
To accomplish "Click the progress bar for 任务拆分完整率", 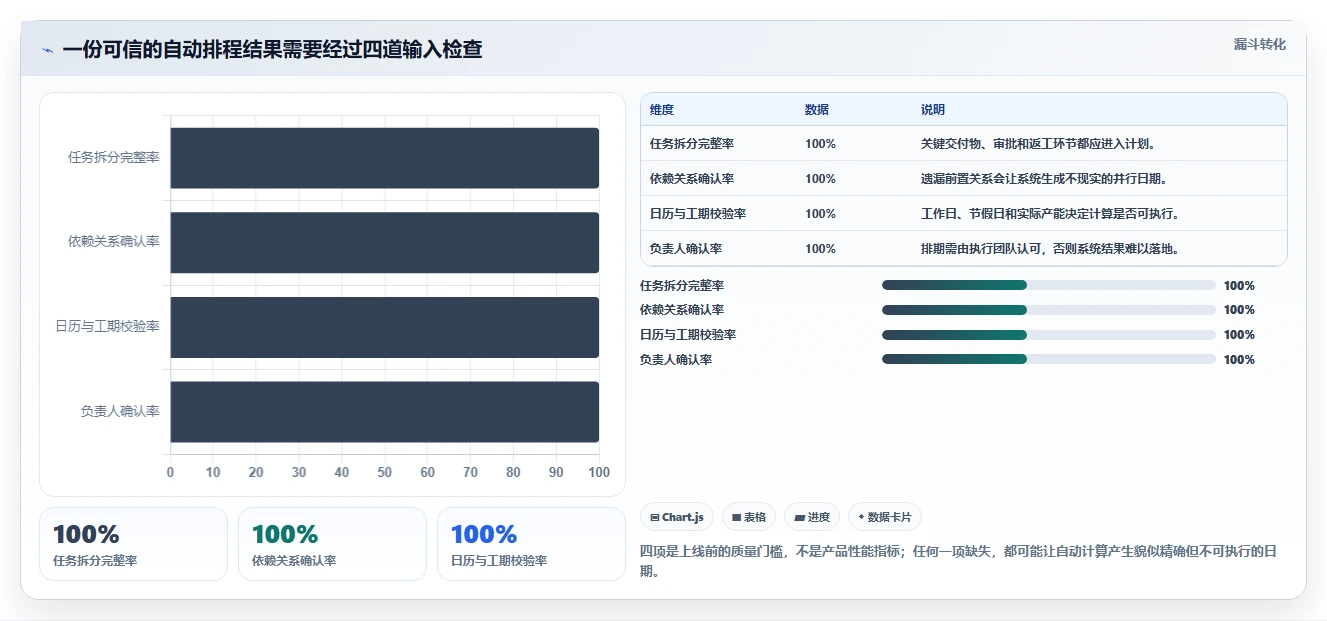I will pyautogui.click(x=1048, y=285).
